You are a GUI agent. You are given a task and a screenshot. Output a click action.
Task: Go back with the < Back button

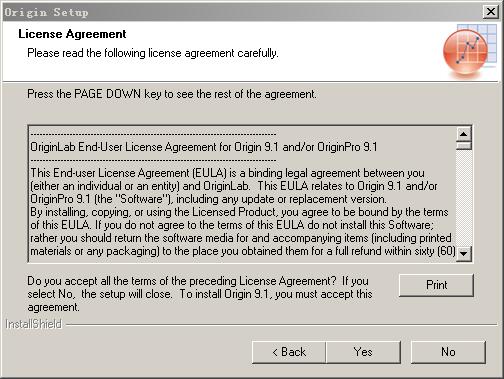coord(289,352)
